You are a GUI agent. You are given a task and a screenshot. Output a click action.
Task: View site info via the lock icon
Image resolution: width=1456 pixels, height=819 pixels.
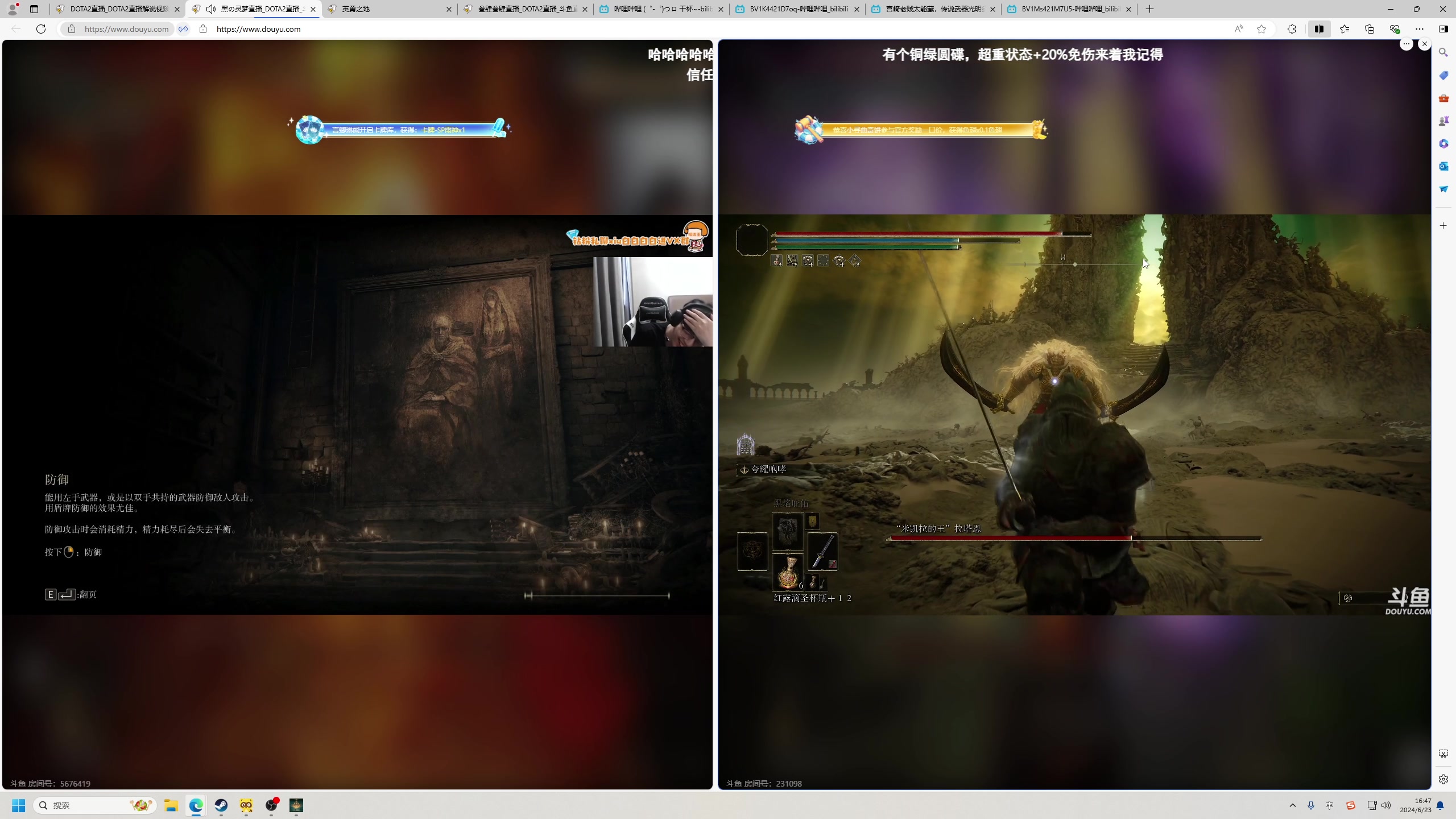[203, 29]
